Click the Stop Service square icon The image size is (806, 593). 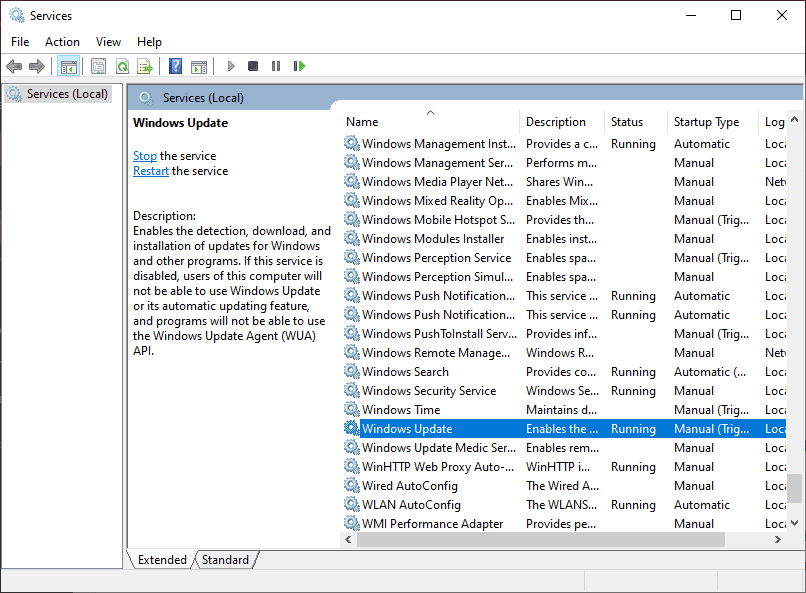tap(253, 66)
